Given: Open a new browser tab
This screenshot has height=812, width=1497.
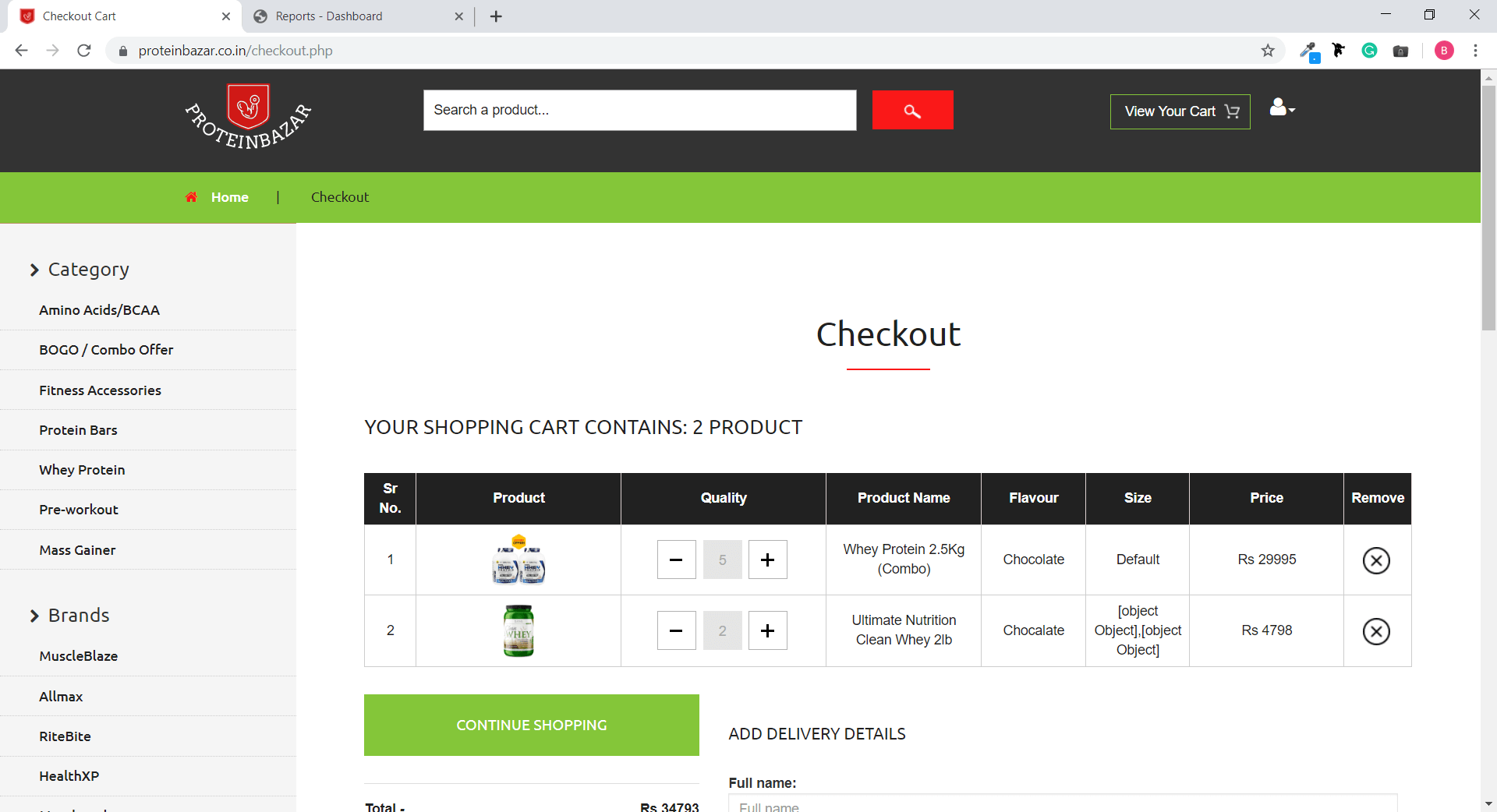Looking at the screenshot, I should click(x=496, y=16).
